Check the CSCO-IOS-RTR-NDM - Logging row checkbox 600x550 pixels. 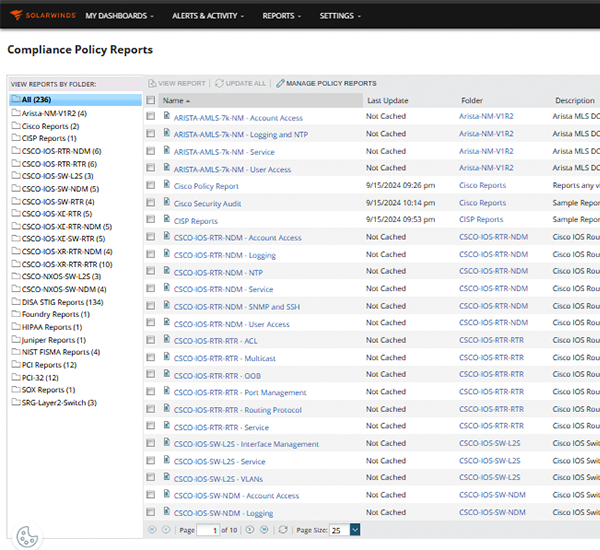[151, 254]
